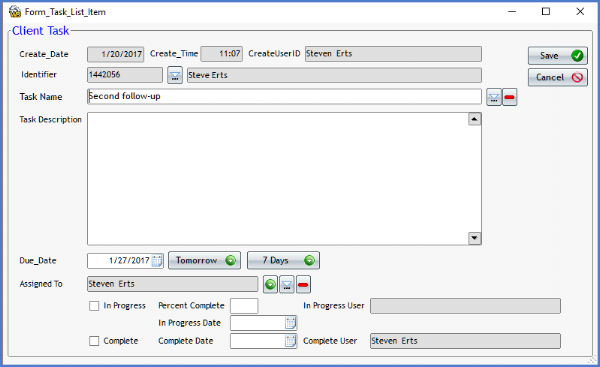600x367 pixels.
Task: Close the Form_Task_List_Item window
Action: pos(580,11)
